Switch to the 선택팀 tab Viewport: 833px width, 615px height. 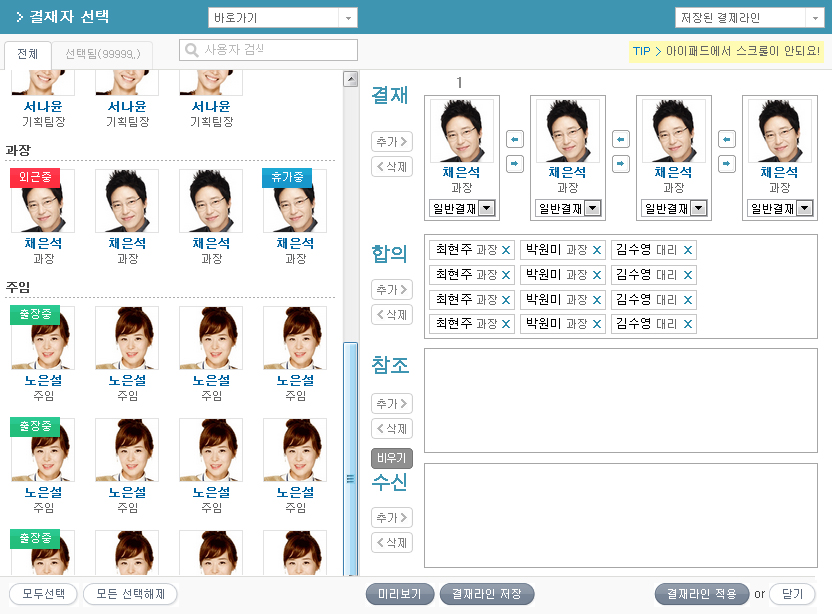[102, 54]
